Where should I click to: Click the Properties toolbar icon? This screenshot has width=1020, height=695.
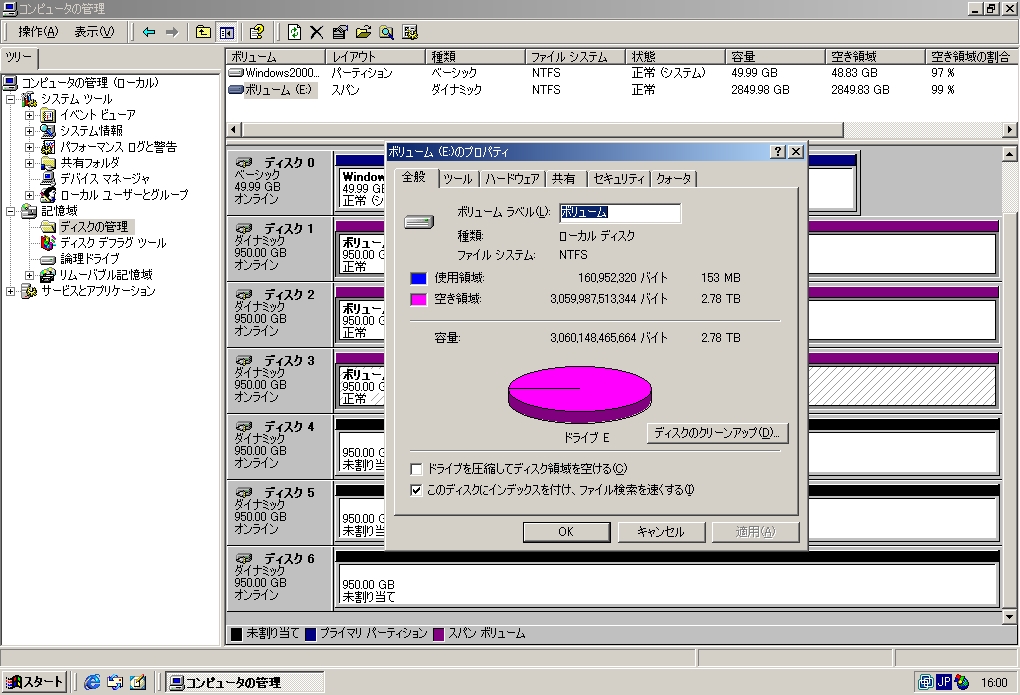(x=340, y=32)
